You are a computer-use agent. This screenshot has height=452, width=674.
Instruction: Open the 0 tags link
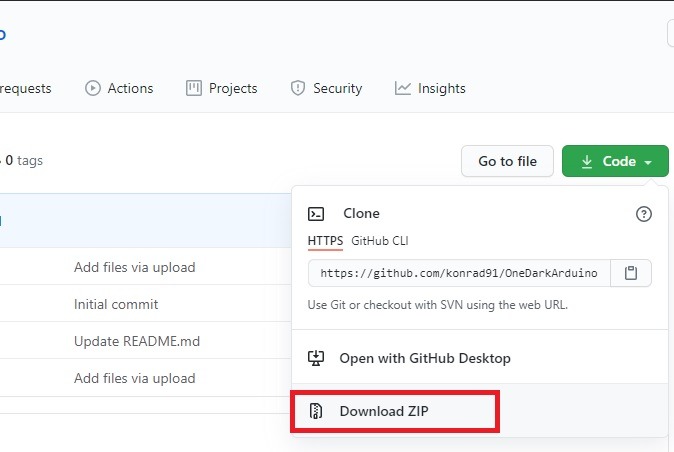point(24,161)
